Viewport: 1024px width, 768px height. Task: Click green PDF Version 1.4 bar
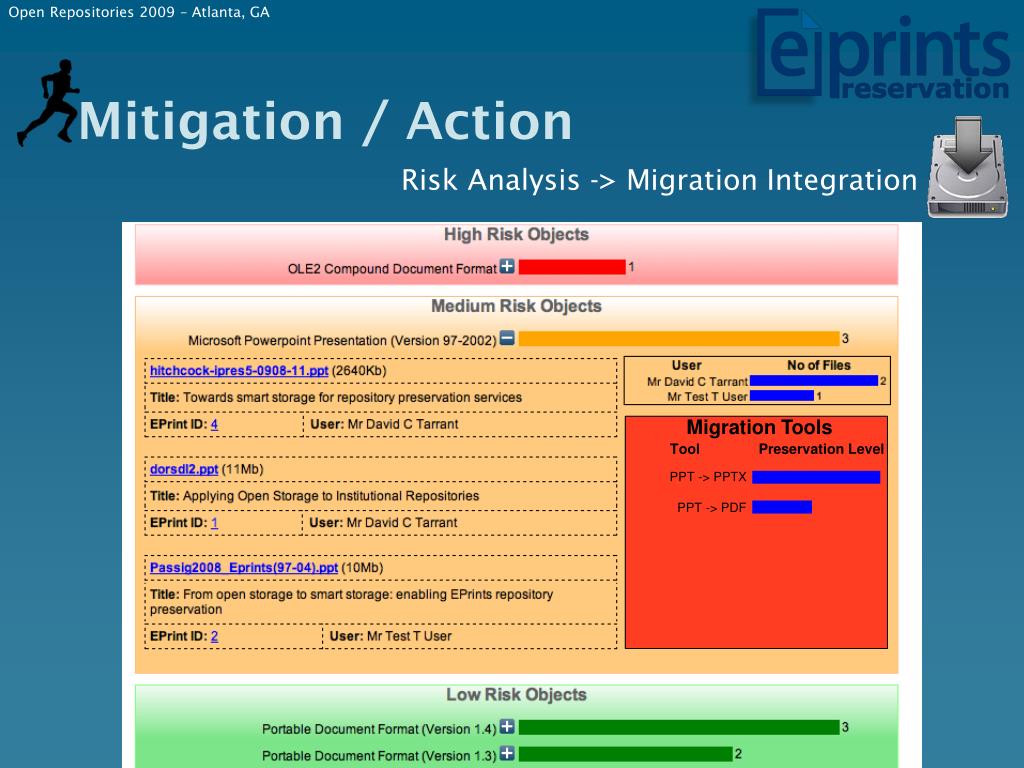pos(679,727)
